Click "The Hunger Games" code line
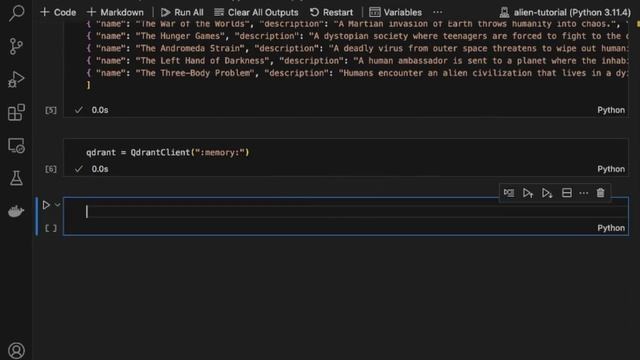 click(x=357, y=36)
